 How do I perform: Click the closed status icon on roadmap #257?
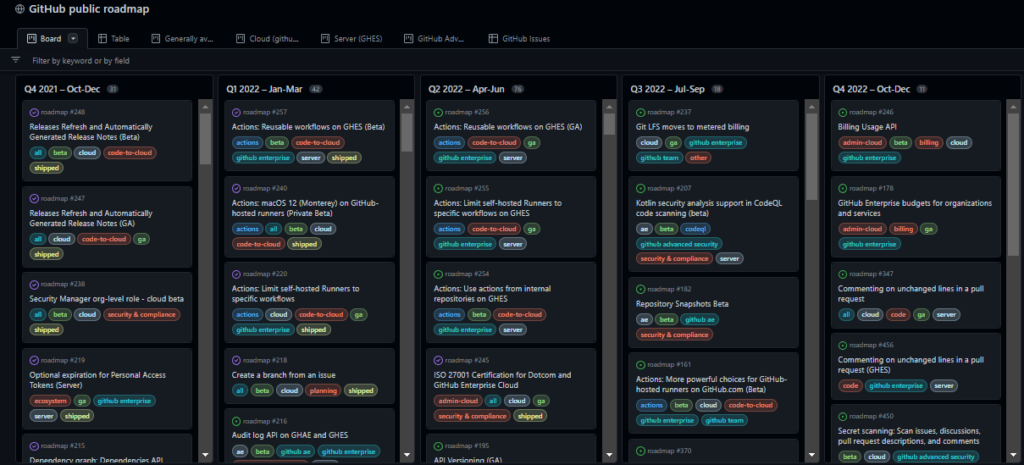236,112
